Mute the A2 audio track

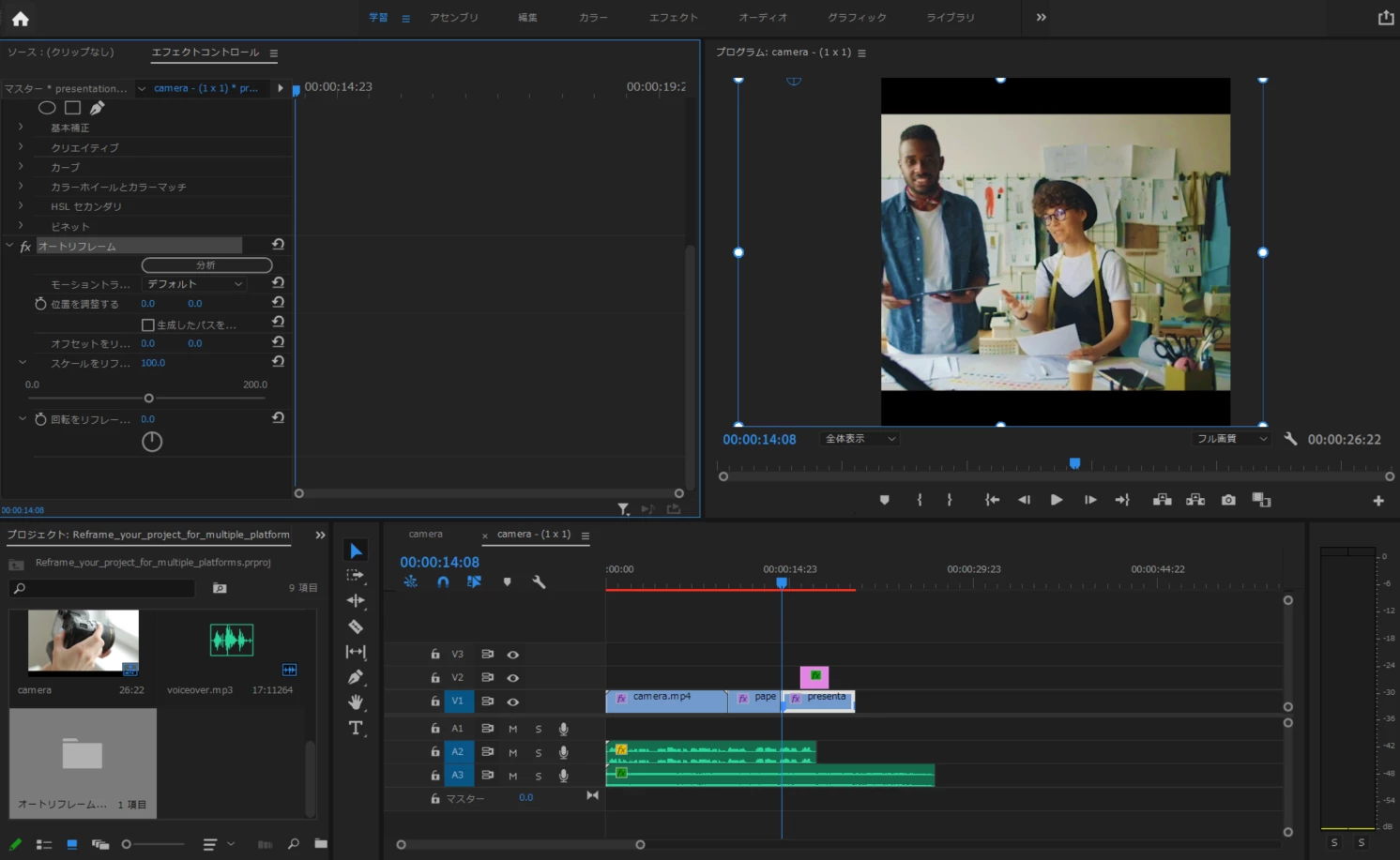click(513, 752)
